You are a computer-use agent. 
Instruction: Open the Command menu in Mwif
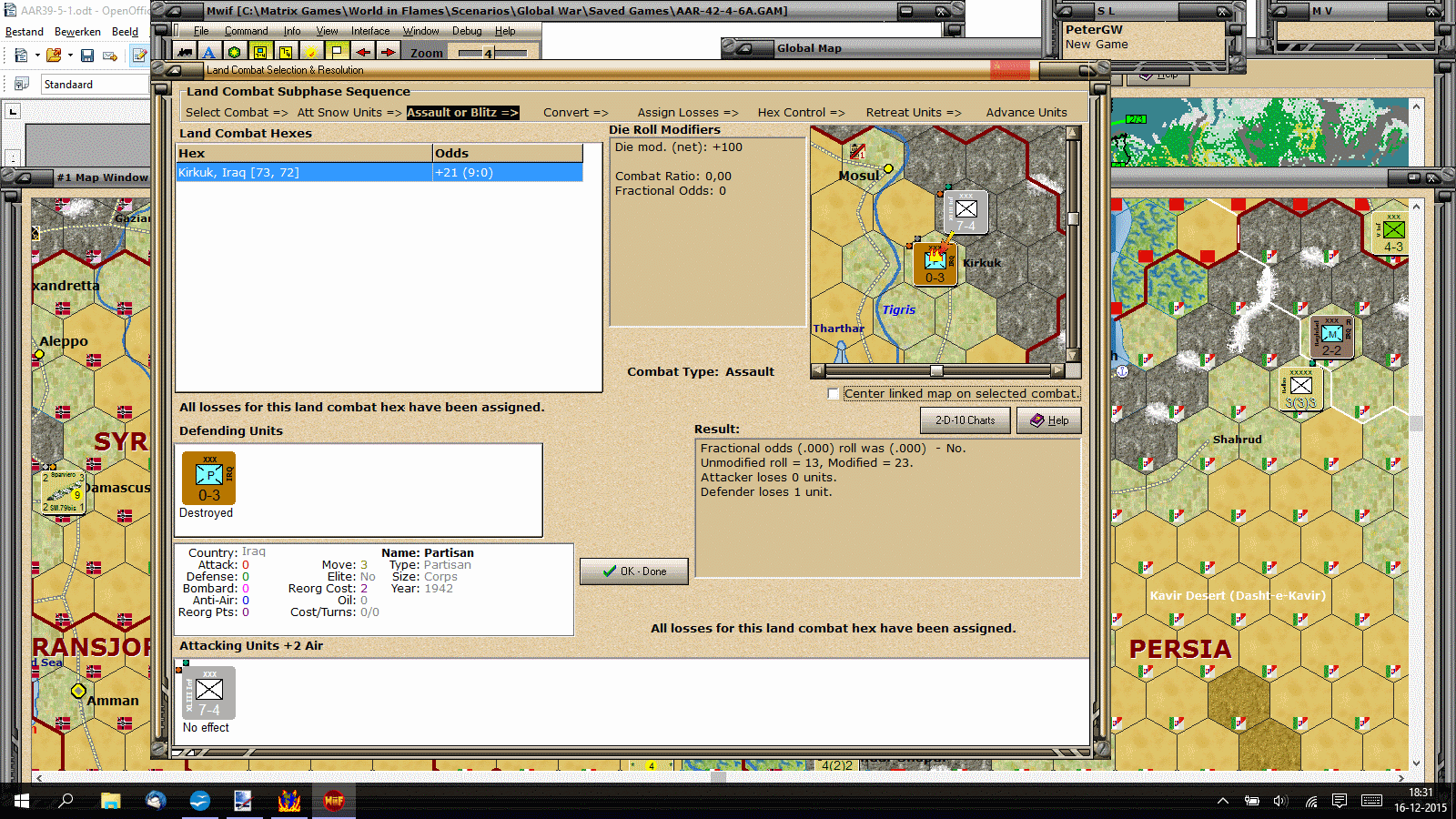click(247, 31)
